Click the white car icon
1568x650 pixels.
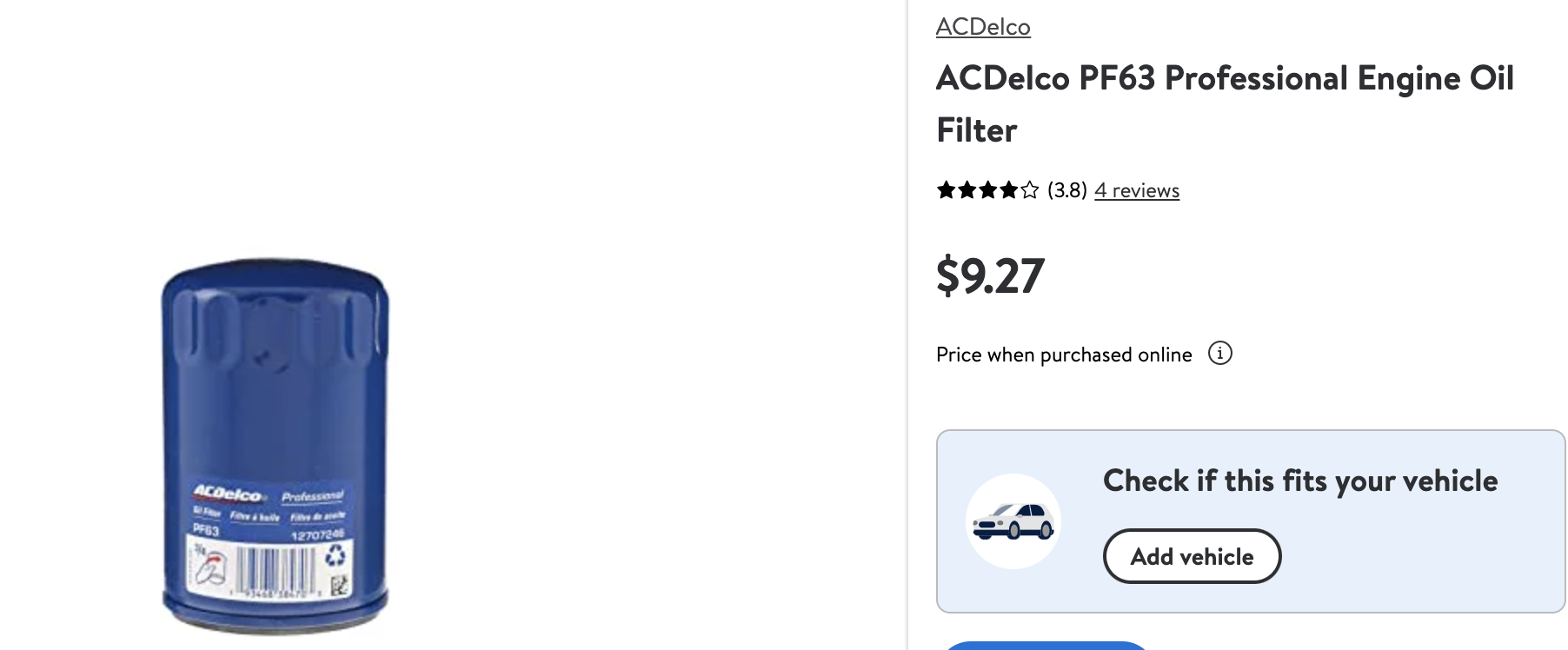point(1013,521)
